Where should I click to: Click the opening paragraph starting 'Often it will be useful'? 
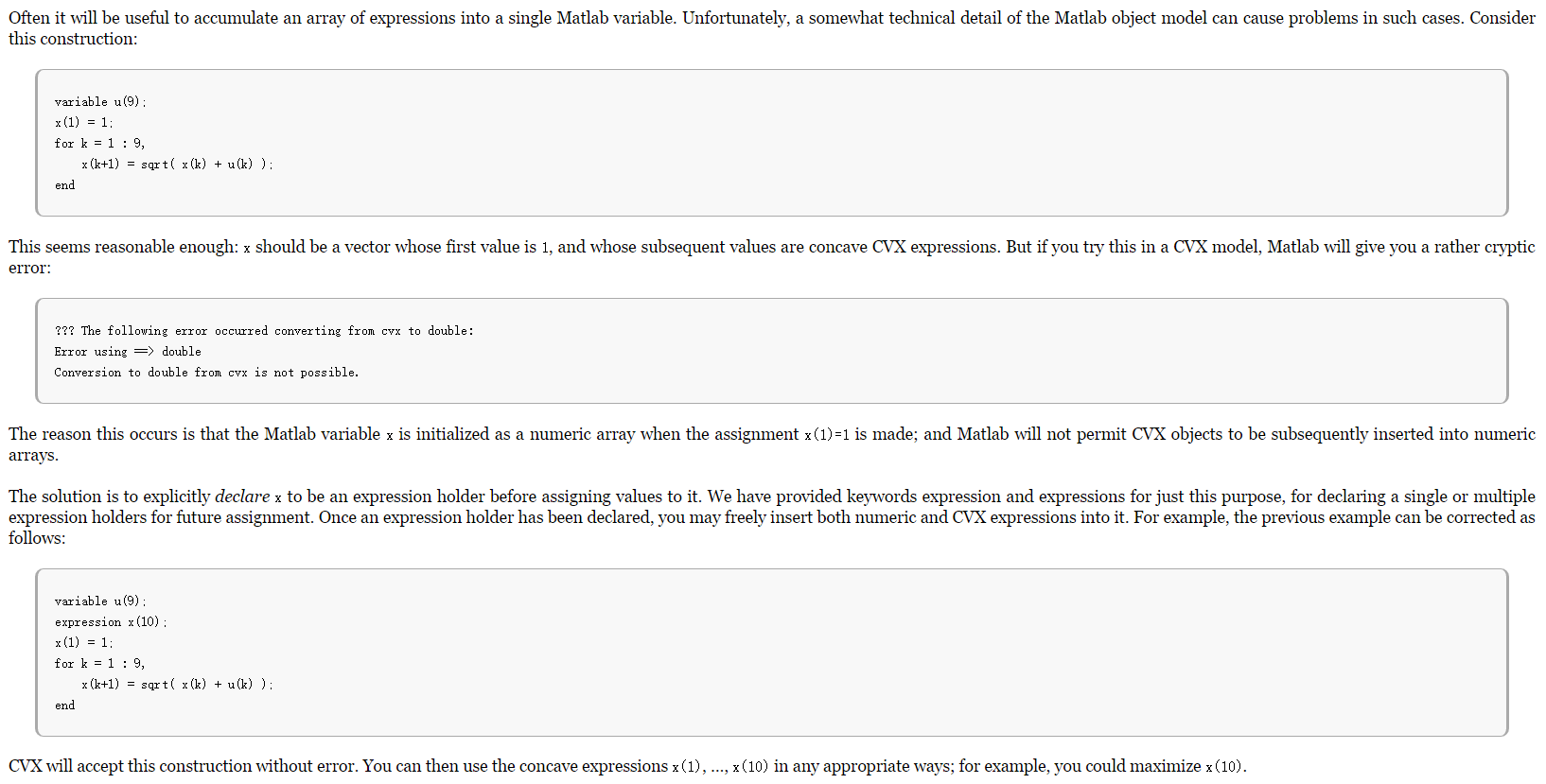click(772, 28)
